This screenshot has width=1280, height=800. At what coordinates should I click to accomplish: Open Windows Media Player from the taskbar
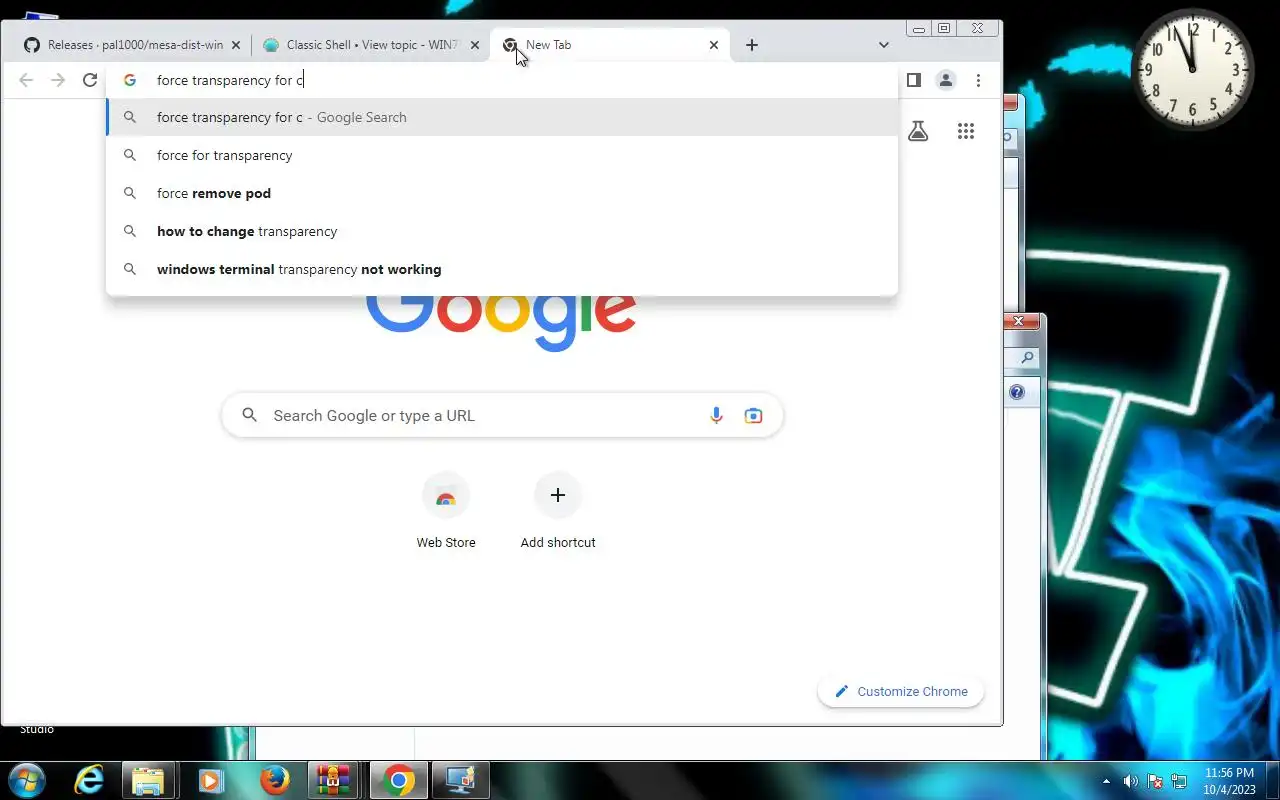pyautogui.click(x=211, y=780)
